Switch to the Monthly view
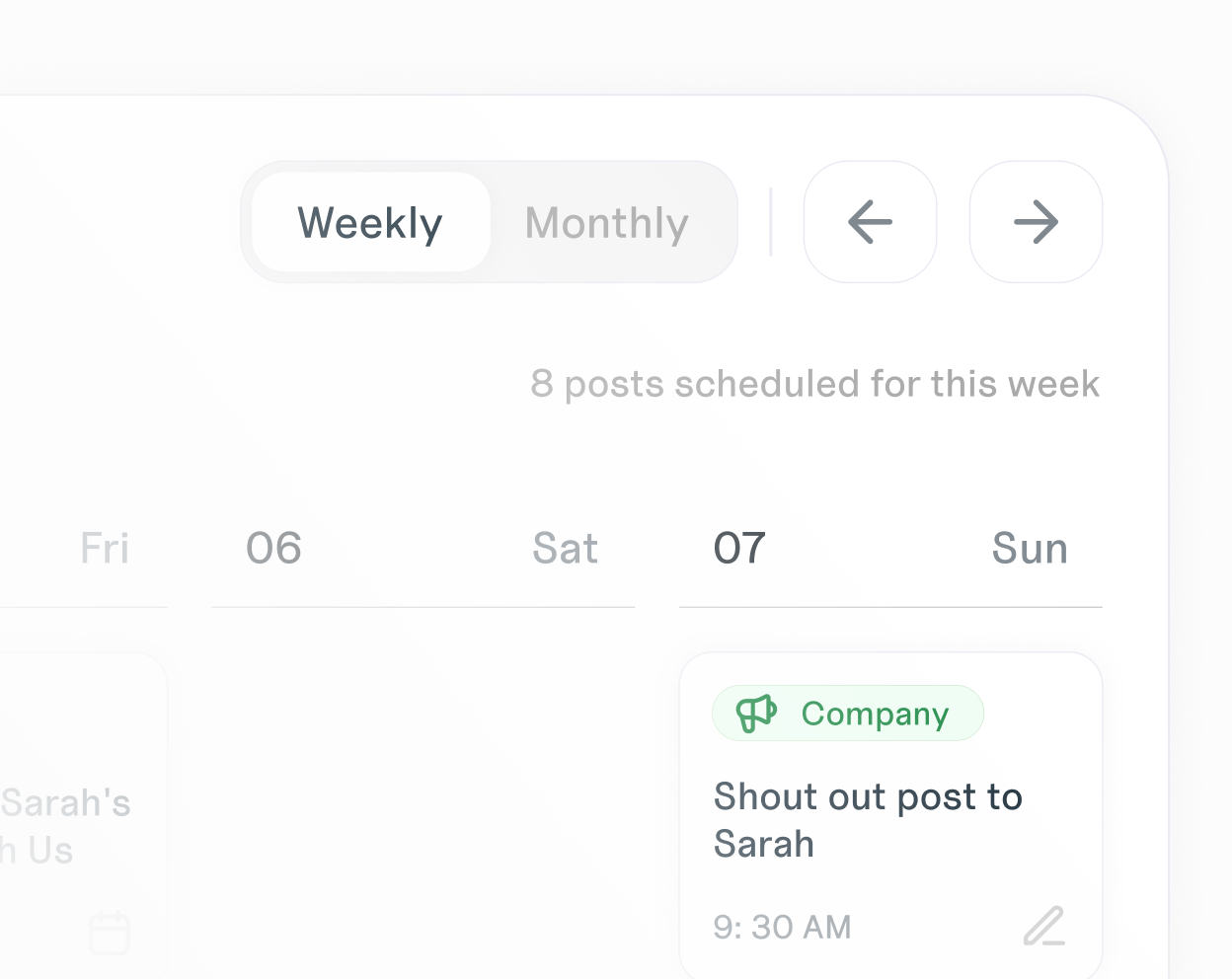This screenshot has width=1232, height=979. click(x=606, y=223)
